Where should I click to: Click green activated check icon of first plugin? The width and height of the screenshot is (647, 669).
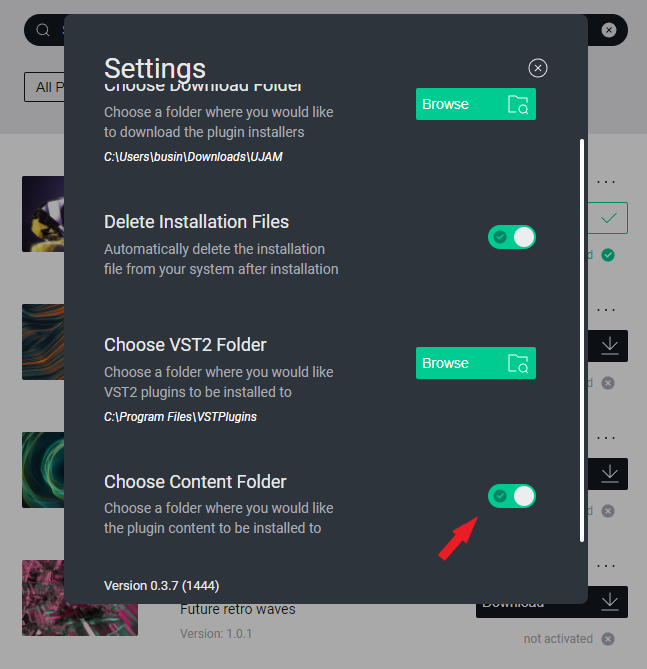click(x=608, y=255)
